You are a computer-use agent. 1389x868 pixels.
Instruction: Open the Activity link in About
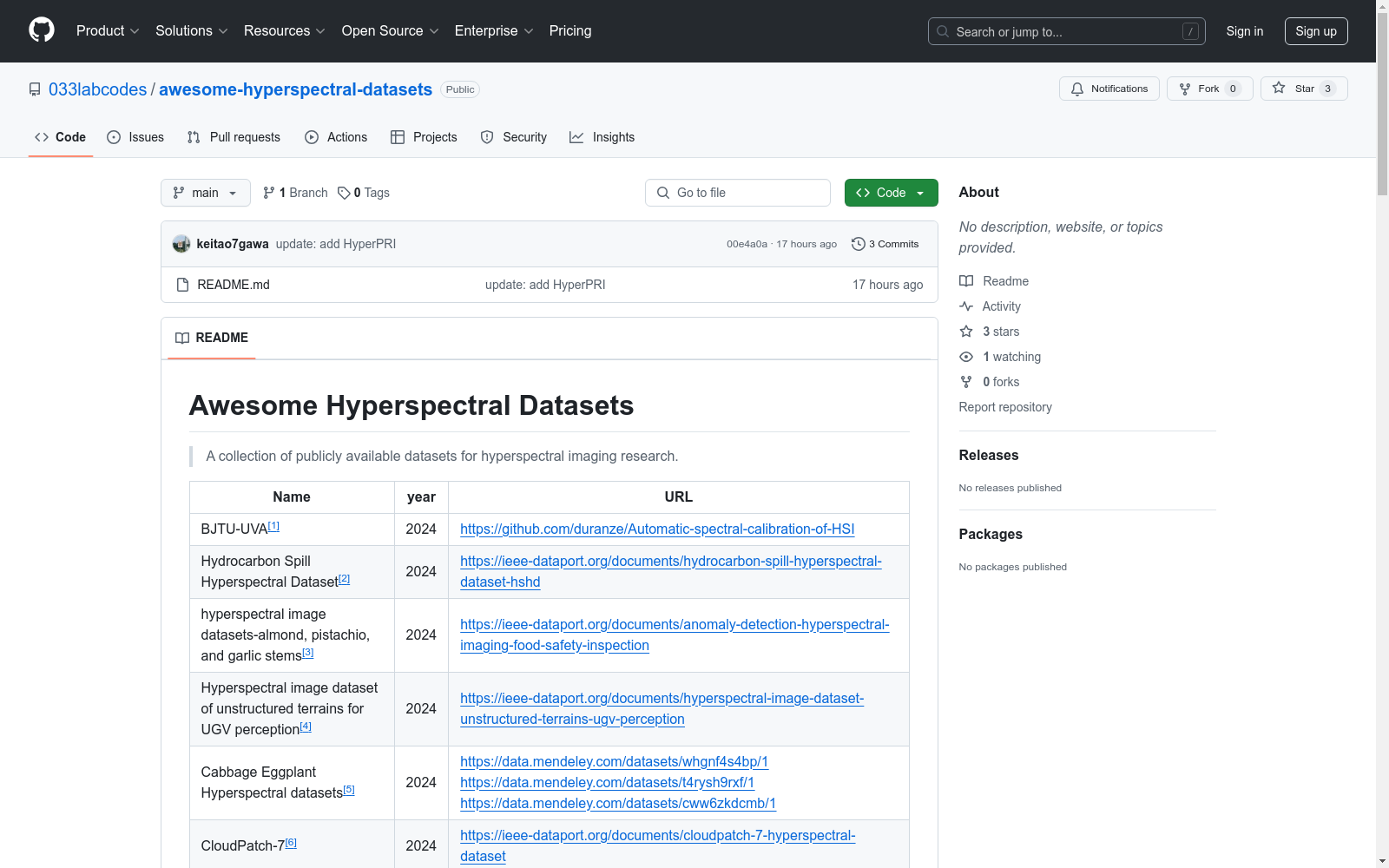point(1001,306)
